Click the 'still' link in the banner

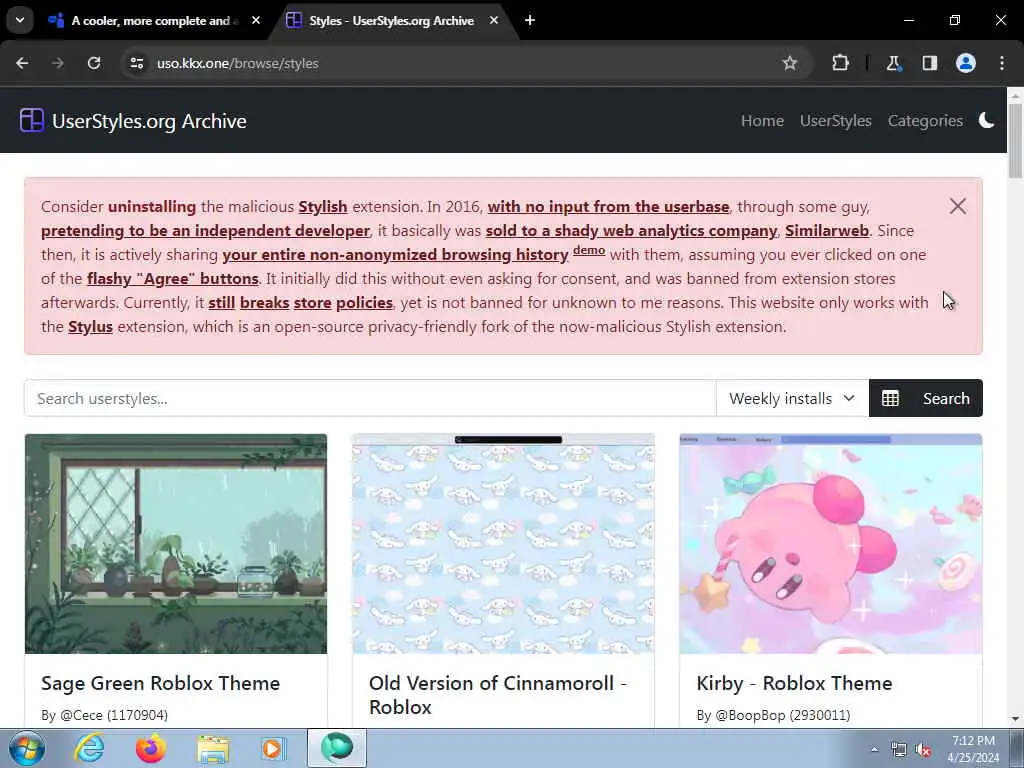tap(221, 303)
